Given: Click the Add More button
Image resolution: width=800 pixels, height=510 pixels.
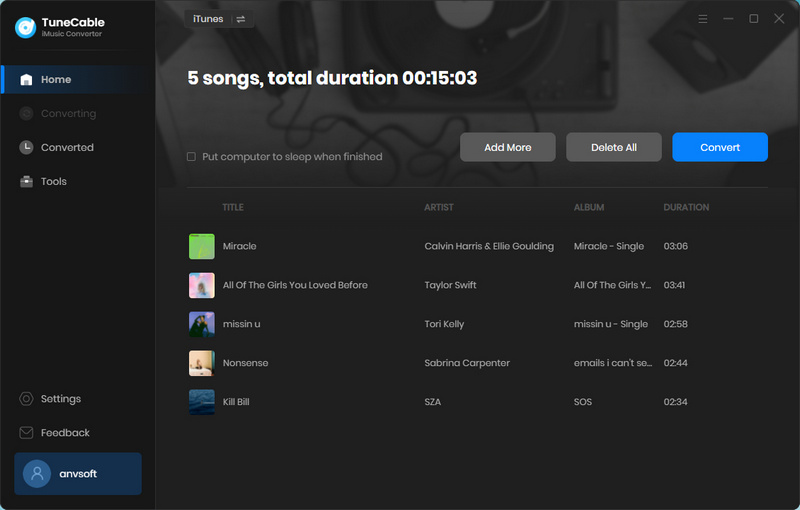Looking at the screenshot, I should (508, 147).
